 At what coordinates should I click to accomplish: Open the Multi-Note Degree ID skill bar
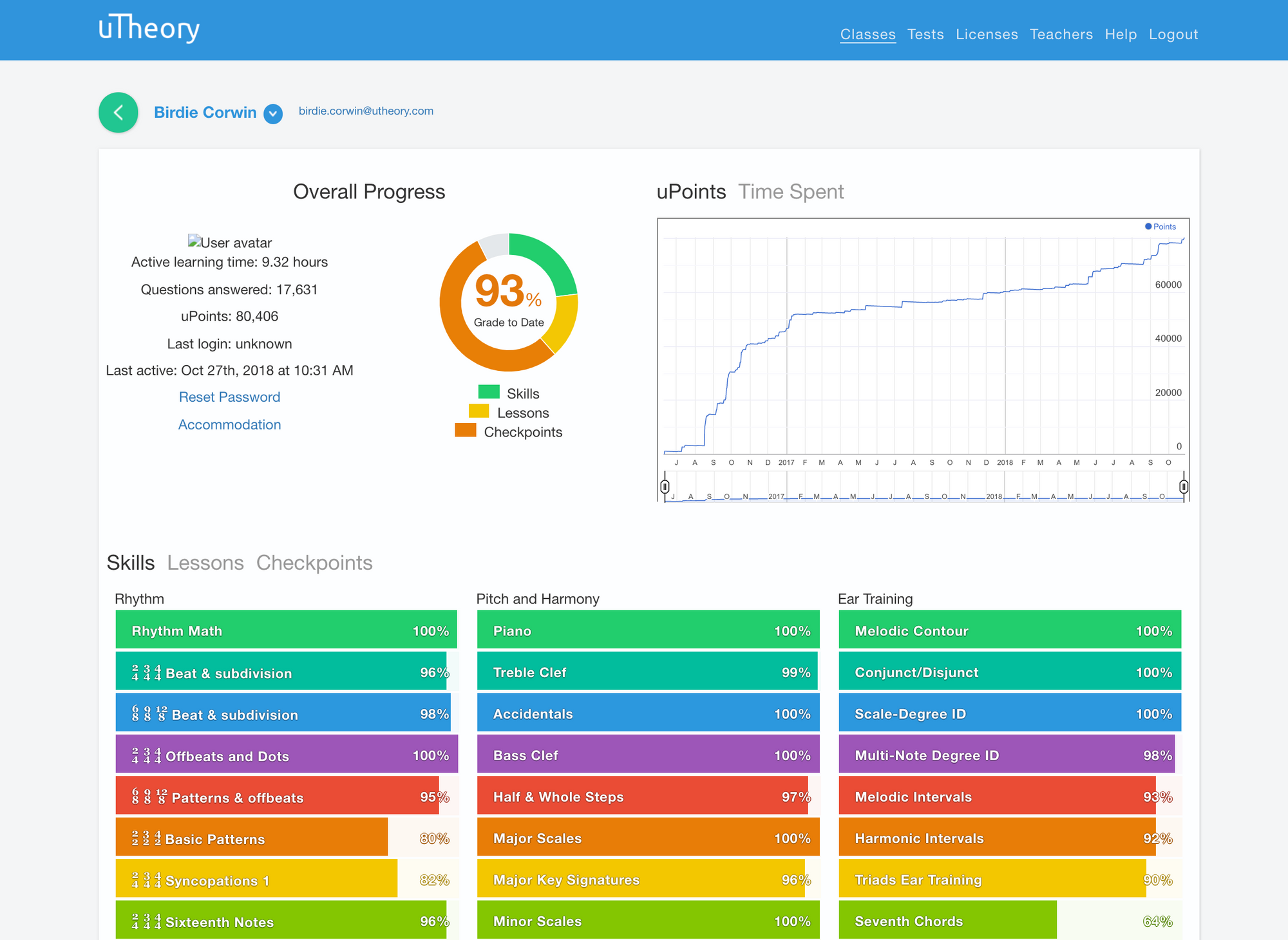(x=1010, y=755)
